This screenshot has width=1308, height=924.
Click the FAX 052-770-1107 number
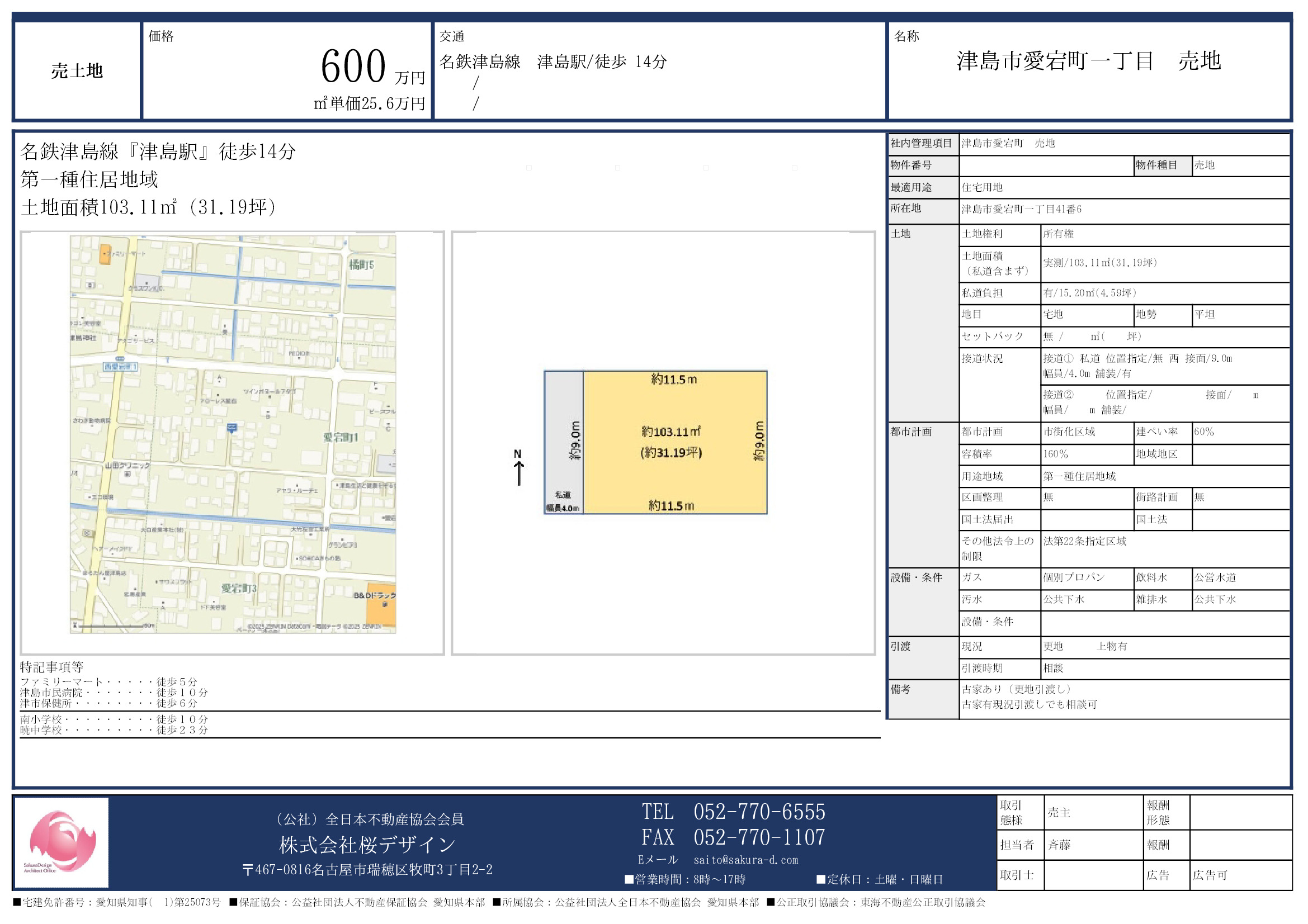point(759,837)
